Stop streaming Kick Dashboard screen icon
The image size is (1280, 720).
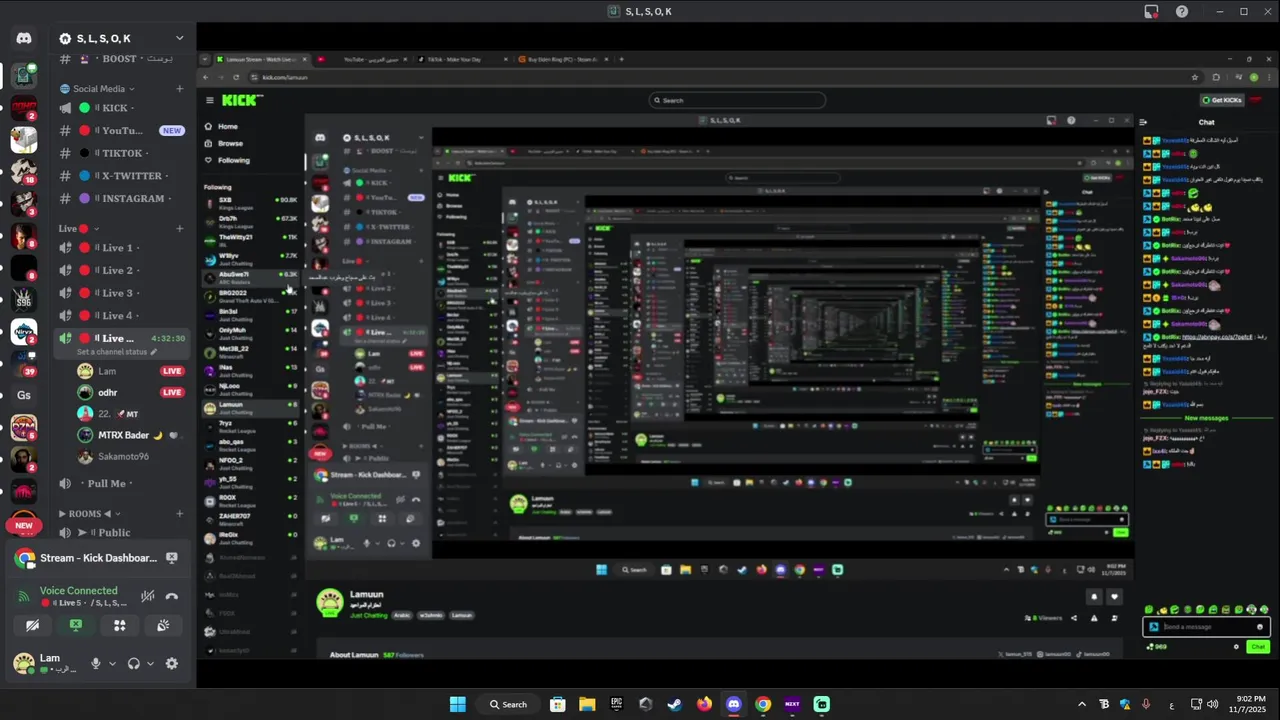click(x=172, y=558)
